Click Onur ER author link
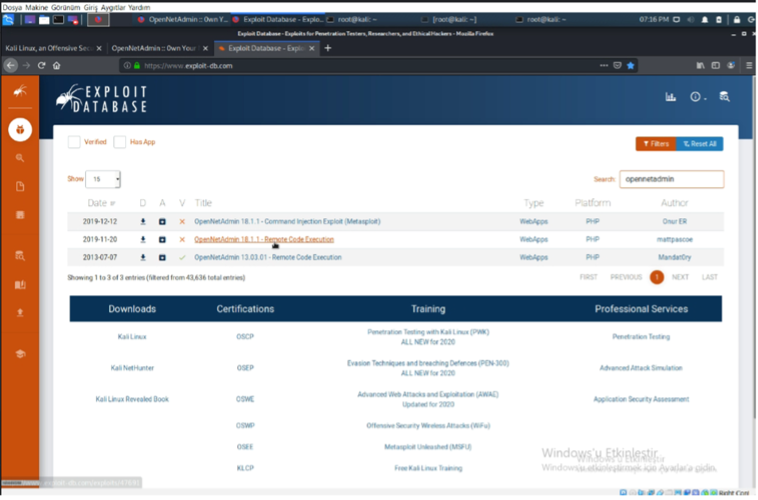758x500 pixels. pos(675,222)
